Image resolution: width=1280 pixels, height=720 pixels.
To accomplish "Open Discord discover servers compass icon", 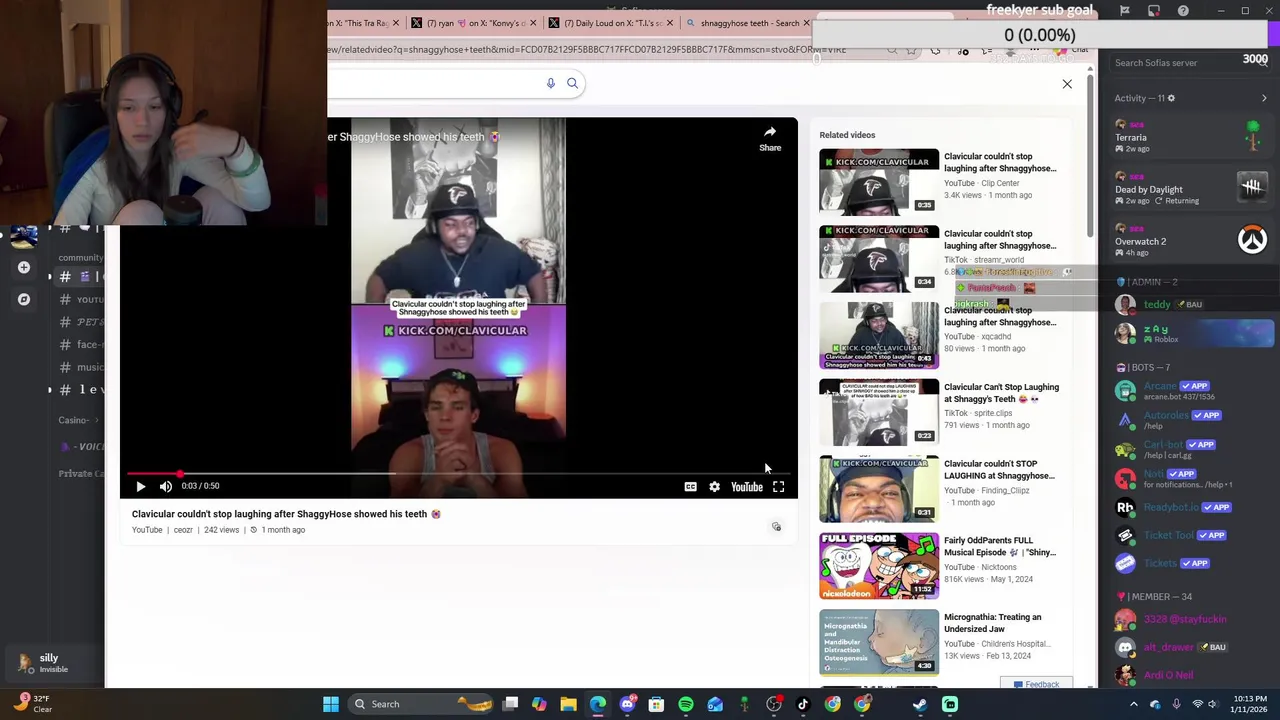I will pos(24,299).
